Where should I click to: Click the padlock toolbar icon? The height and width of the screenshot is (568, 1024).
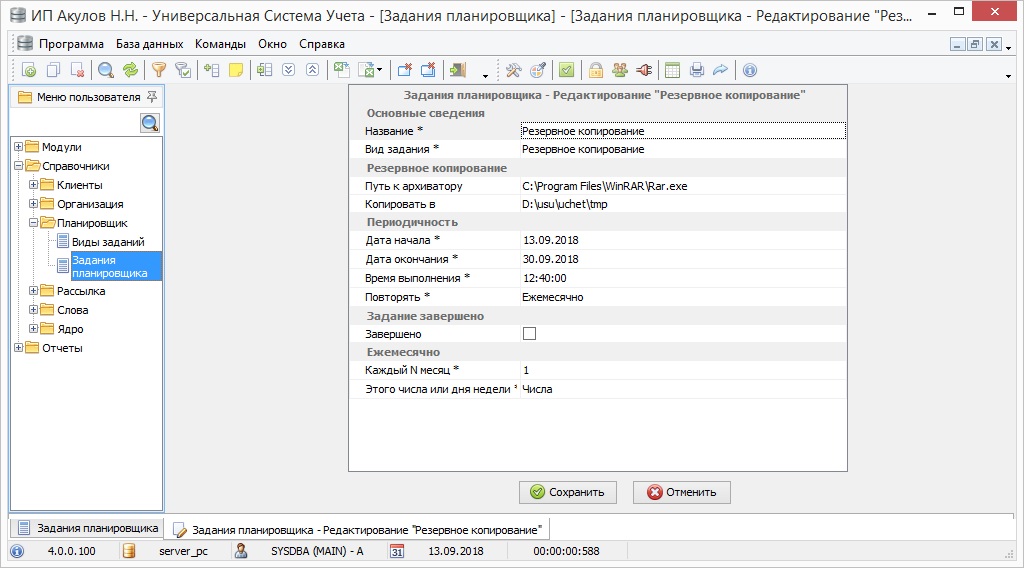pos(596,70)
